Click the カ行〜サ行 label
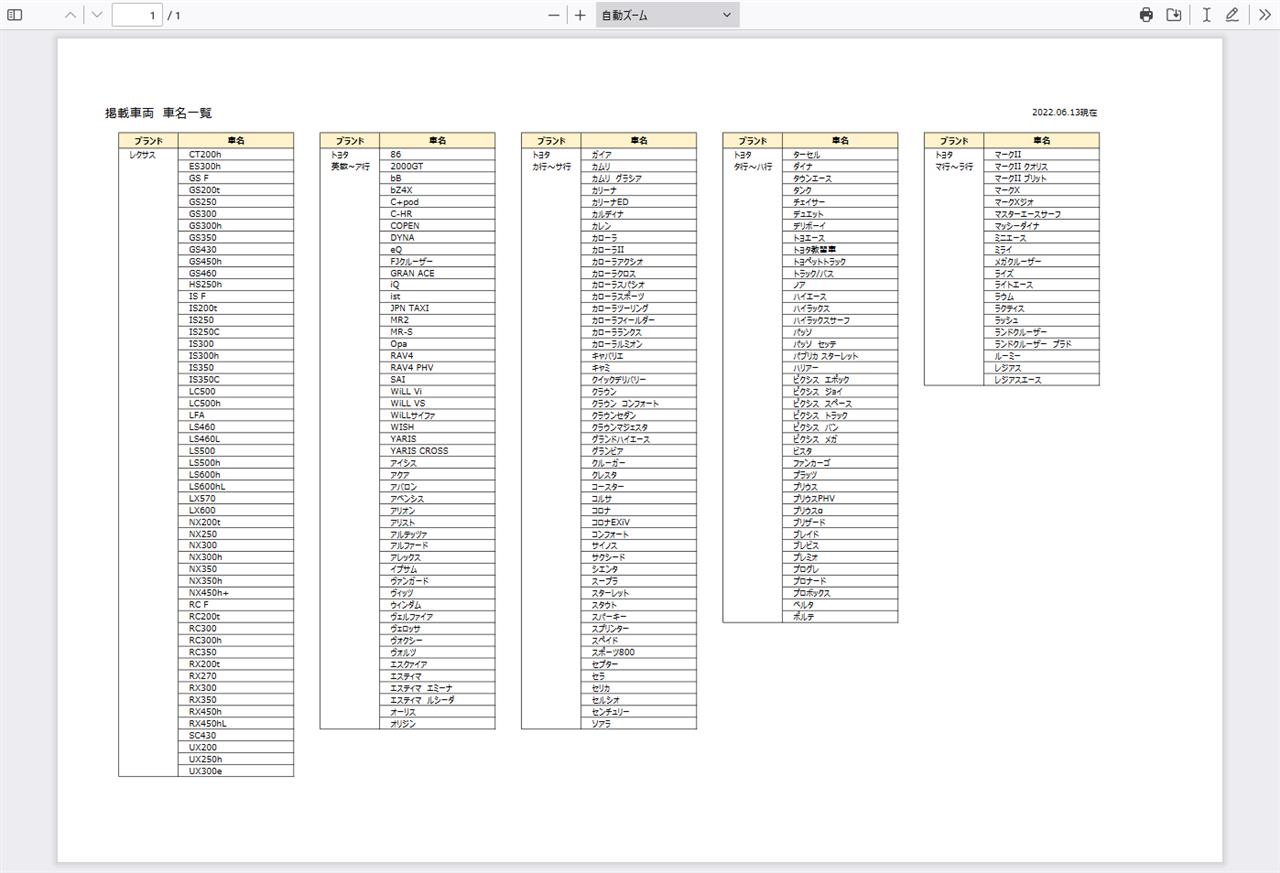 click(552, 167)
